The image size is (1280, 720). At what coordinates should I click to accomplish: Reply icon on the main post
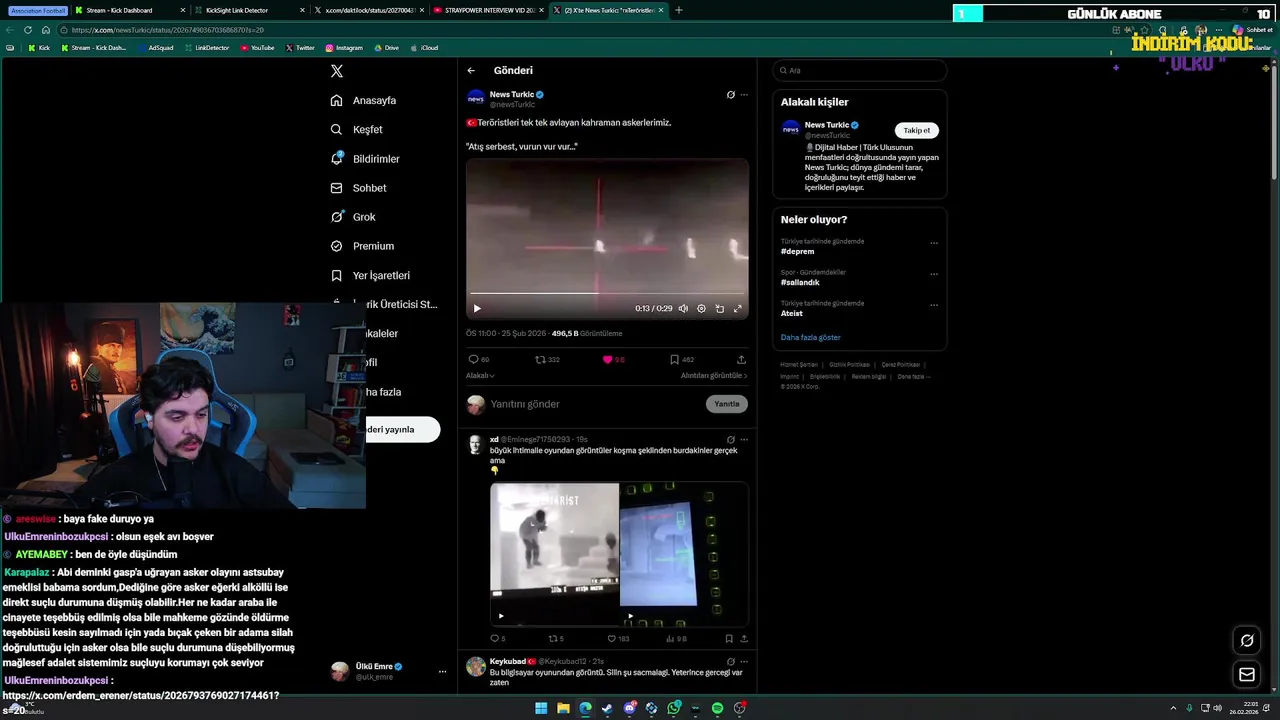click(x=474, y=359)
